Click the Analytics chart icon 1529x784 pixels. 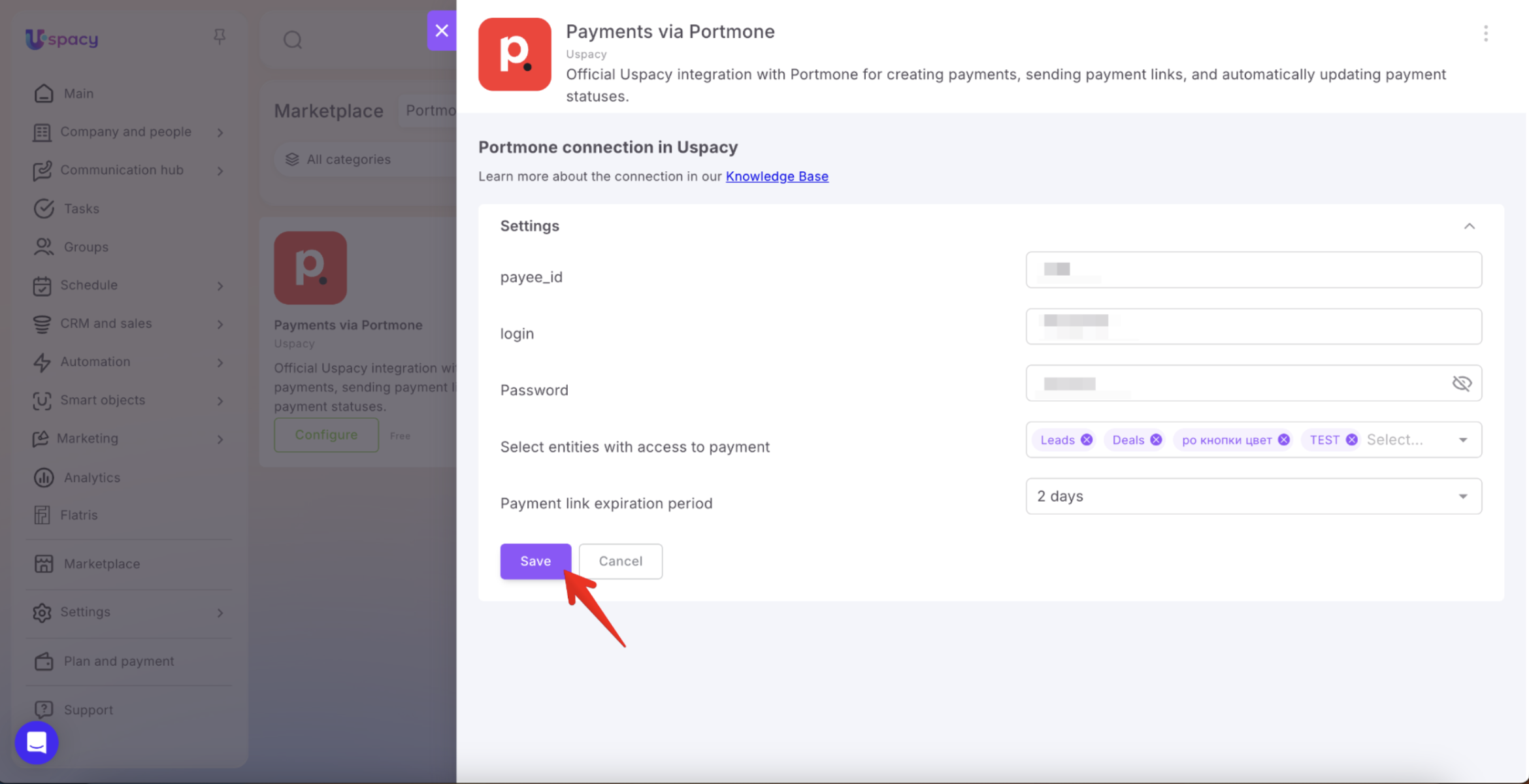44,478
